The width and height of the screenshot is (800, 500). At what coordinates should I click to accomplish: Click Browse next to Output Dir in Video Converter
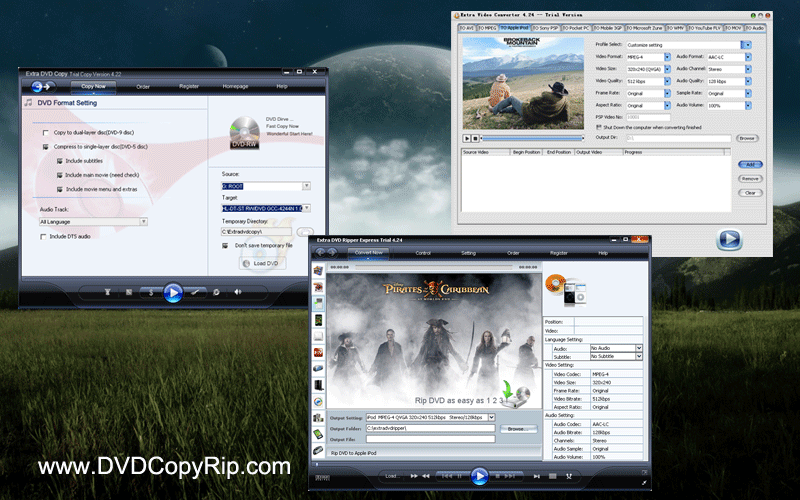click(x=747, y=138)
